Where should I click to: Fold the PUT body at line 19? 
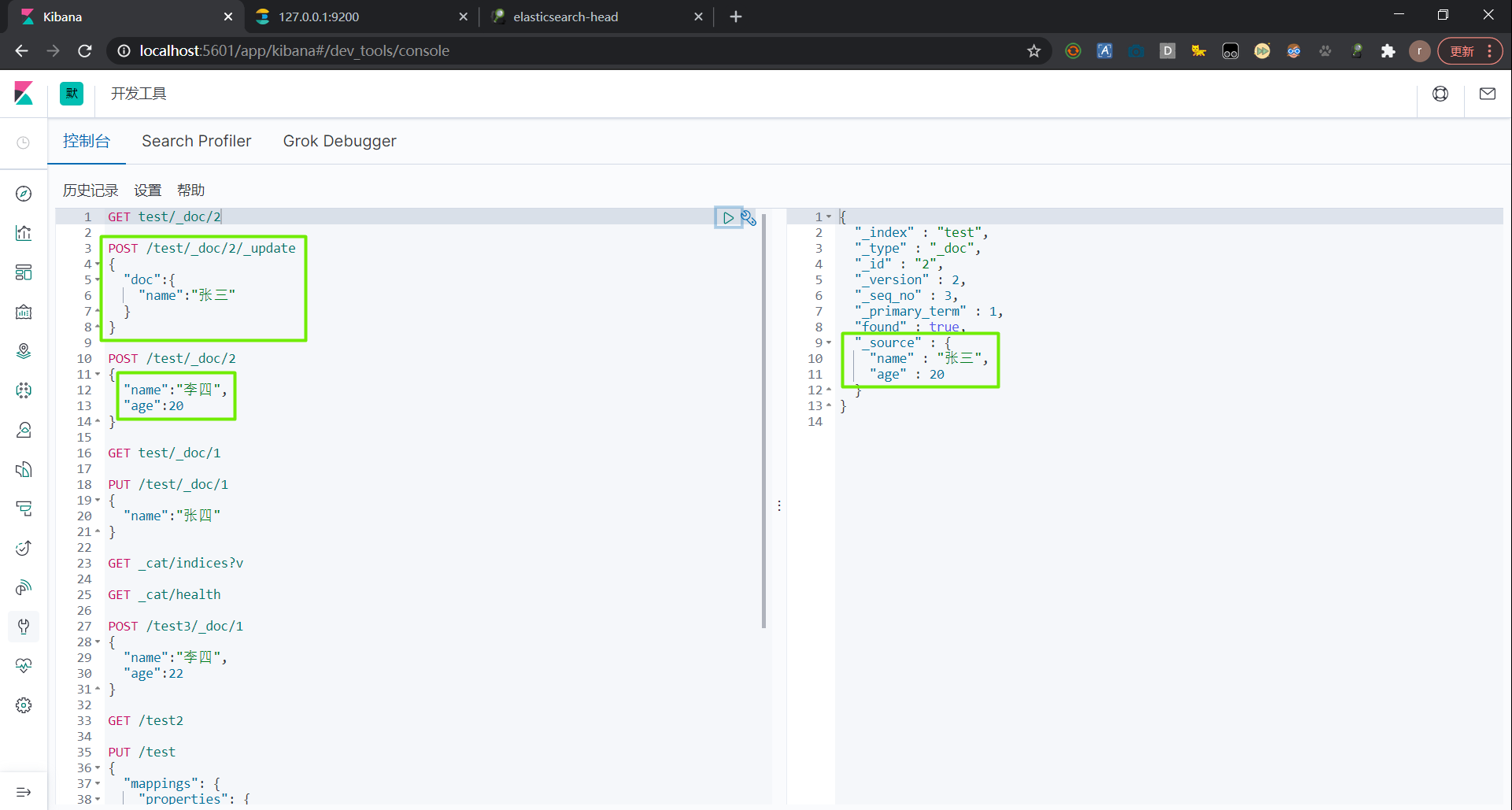pyautogui.click(x=98, y=501)
